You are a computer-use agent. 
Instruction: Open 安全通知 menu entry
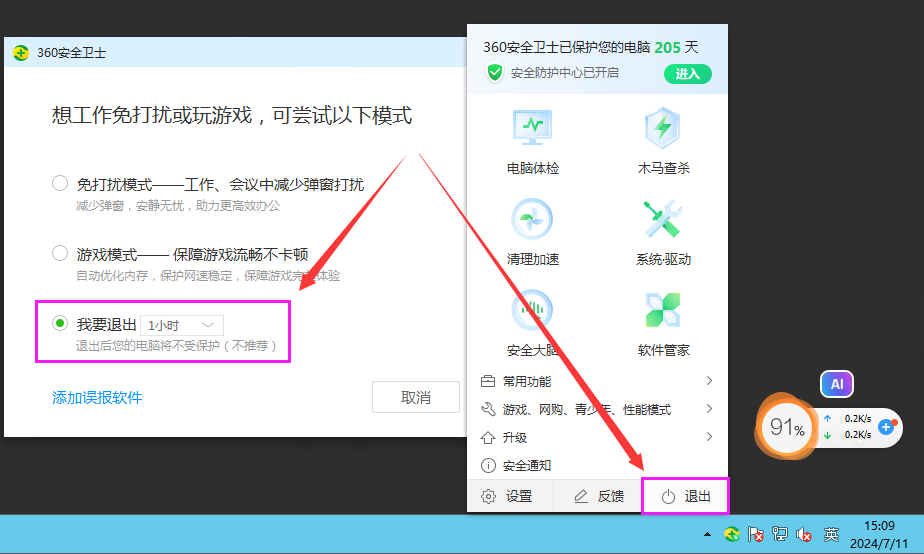coord(597,465)
